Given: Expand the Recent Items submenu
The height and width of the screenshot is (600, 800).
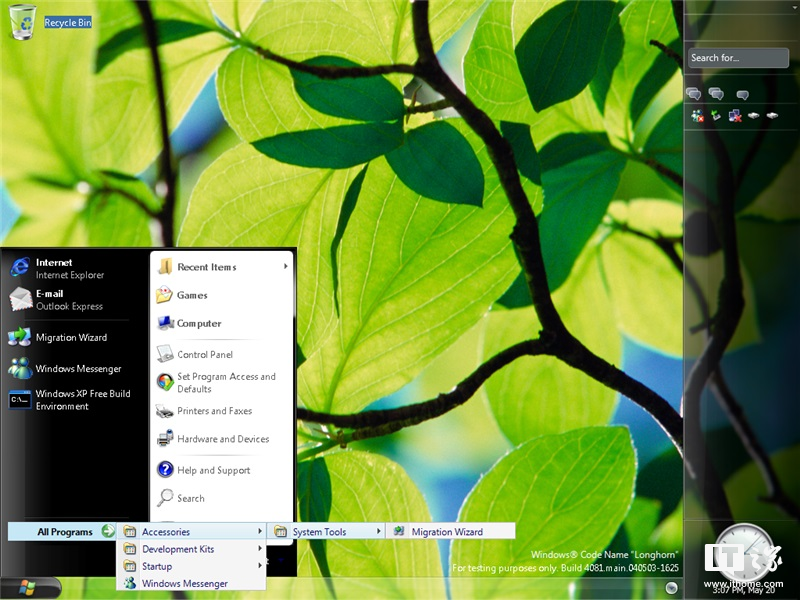Looking at the screenshot, I should coord(223,267).
